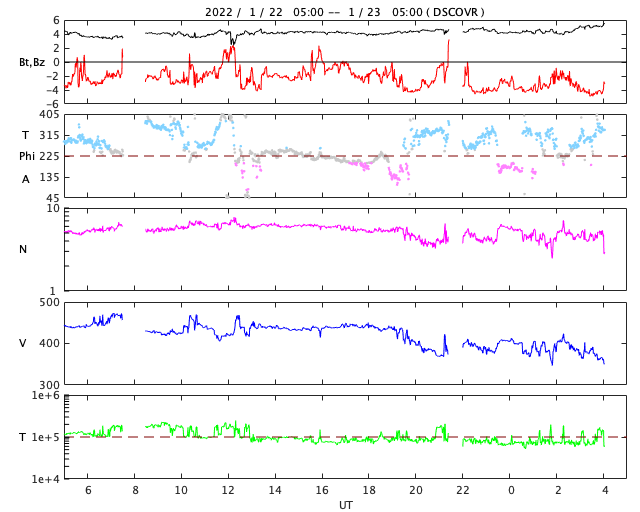Select the '14' hour tick on UT axis
The height and width of the screenshot is (512, 640).
275,490
